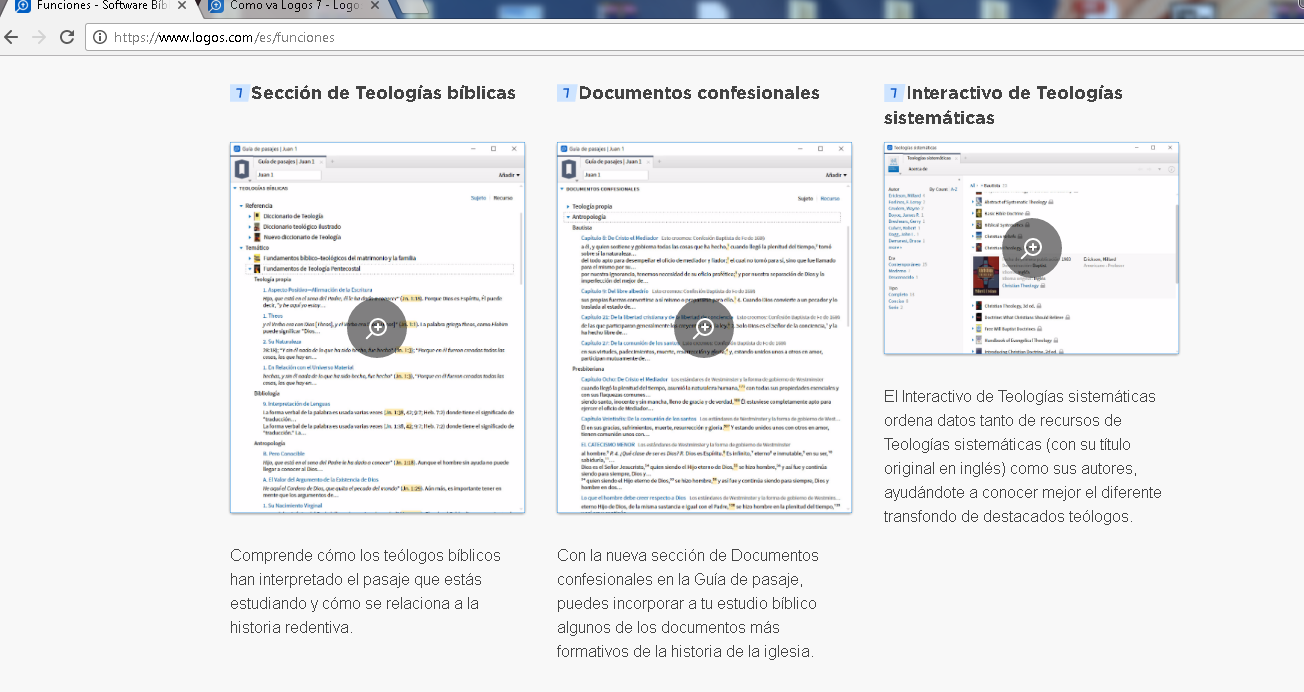This screenshot has width=1304, height=692.
Task: Click the address bar URL logos.com/es/funciones
Action: click(224, 38)
